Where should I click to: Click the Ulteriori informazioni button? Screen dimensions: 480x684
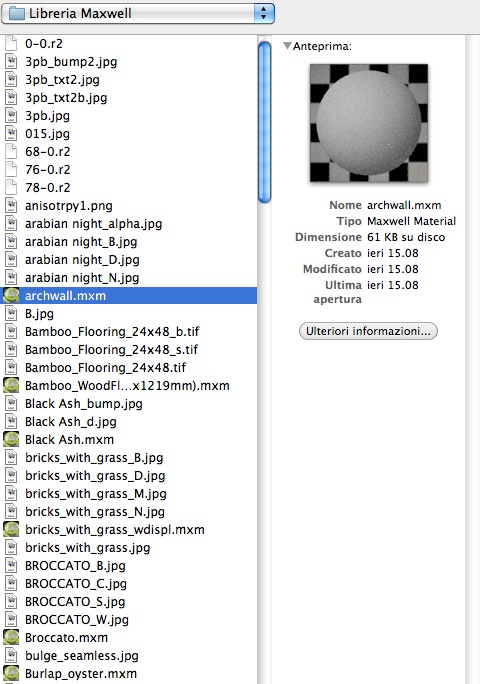[368, 331]
